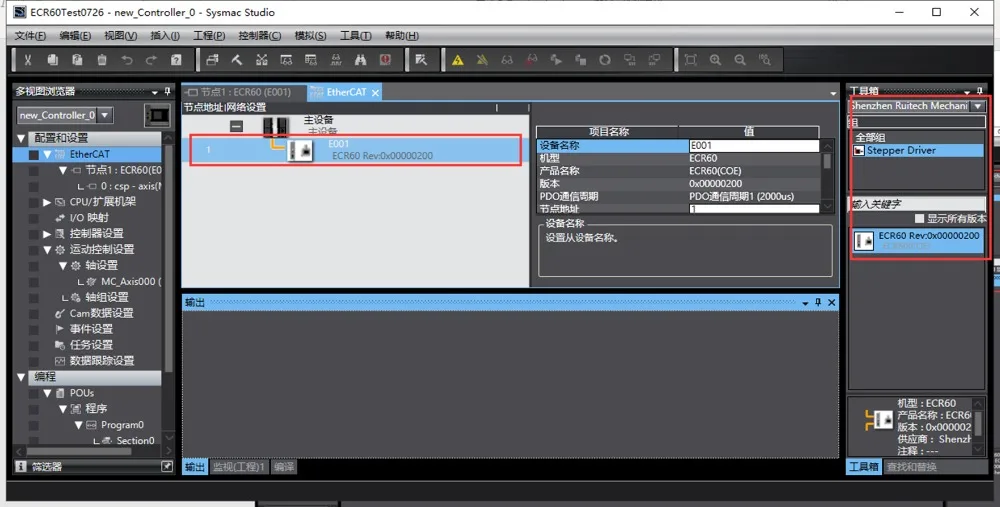This screenshot has height=507, width=1000.
Task: Click the Build hammer icon in the toolbar
Action: (x=237, y=60)
